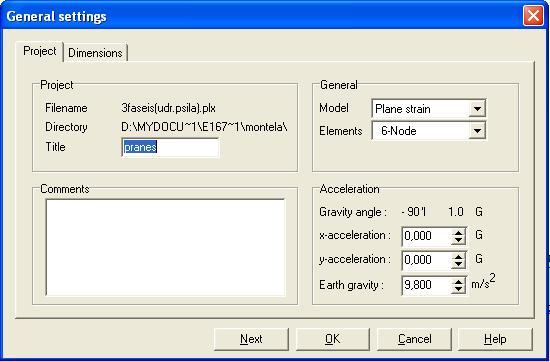Click the Cancel button
The height and width of the screenshot is (362, 550).
pyautogui.click(x=414, y=339)
